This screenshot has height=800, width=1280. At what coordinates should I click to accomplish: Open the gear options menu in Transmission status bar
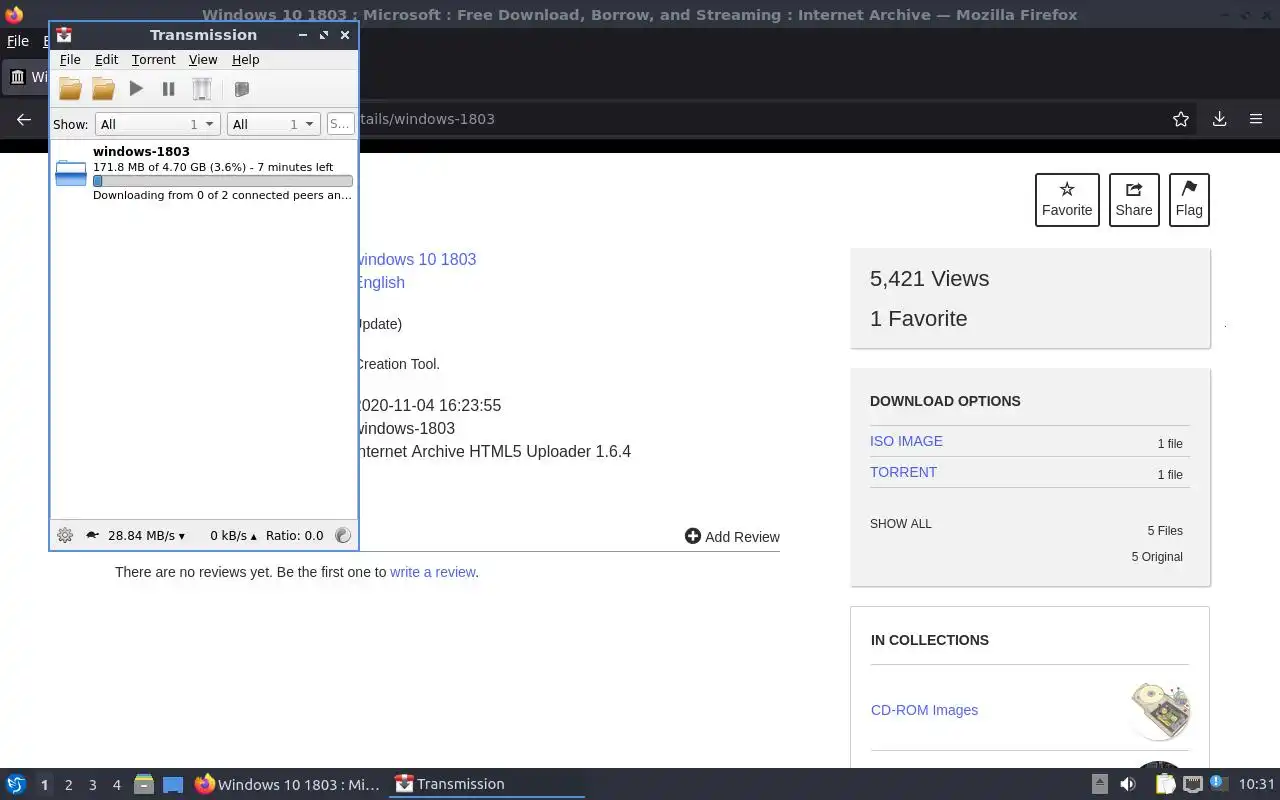click(x=65, y=535)
